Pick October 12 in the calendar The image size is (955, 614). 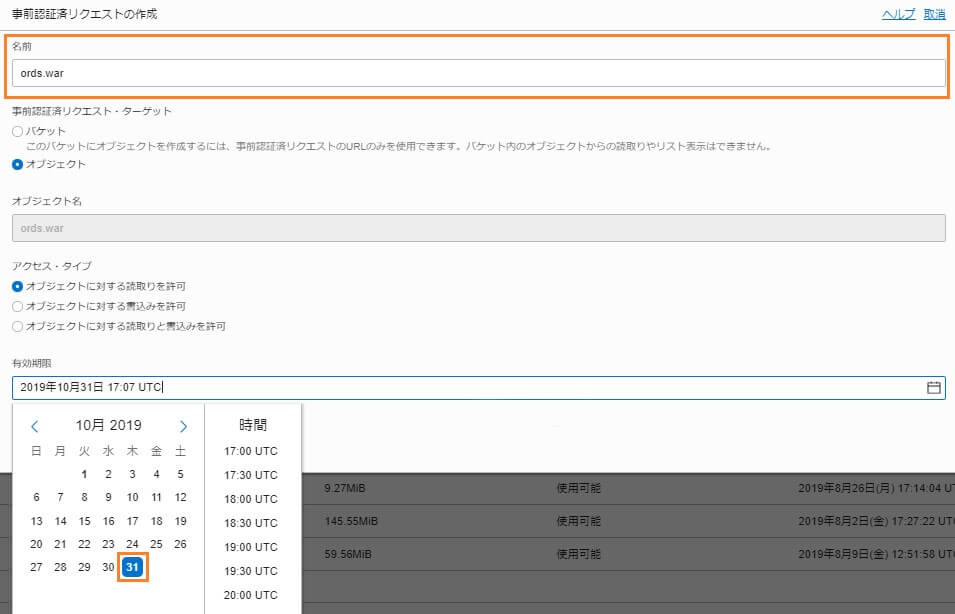[x=180, y=497]
